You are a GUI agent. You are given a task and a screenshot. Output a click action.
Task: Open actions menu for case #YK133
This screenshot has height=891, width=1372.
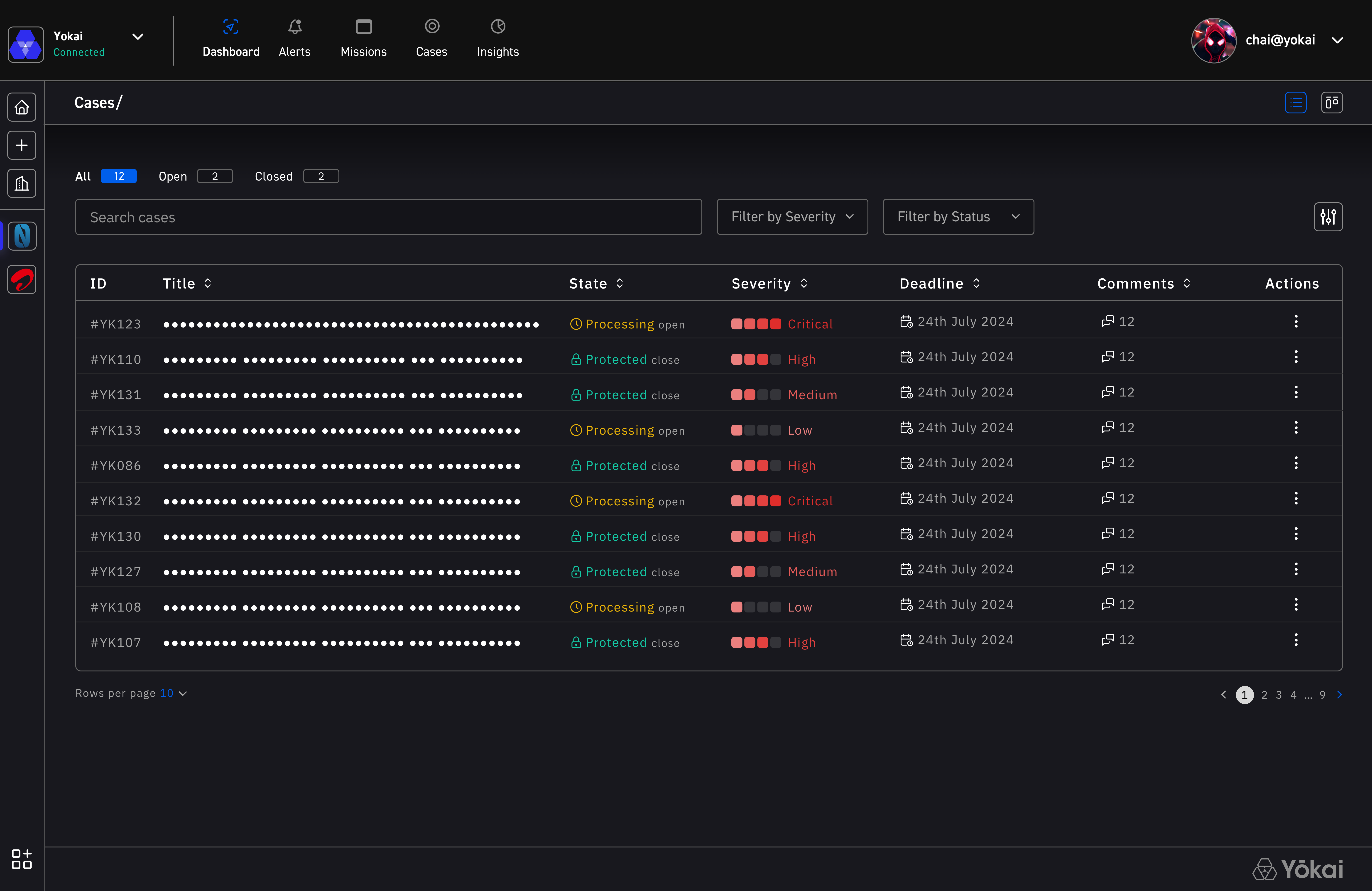[1296, 428]
